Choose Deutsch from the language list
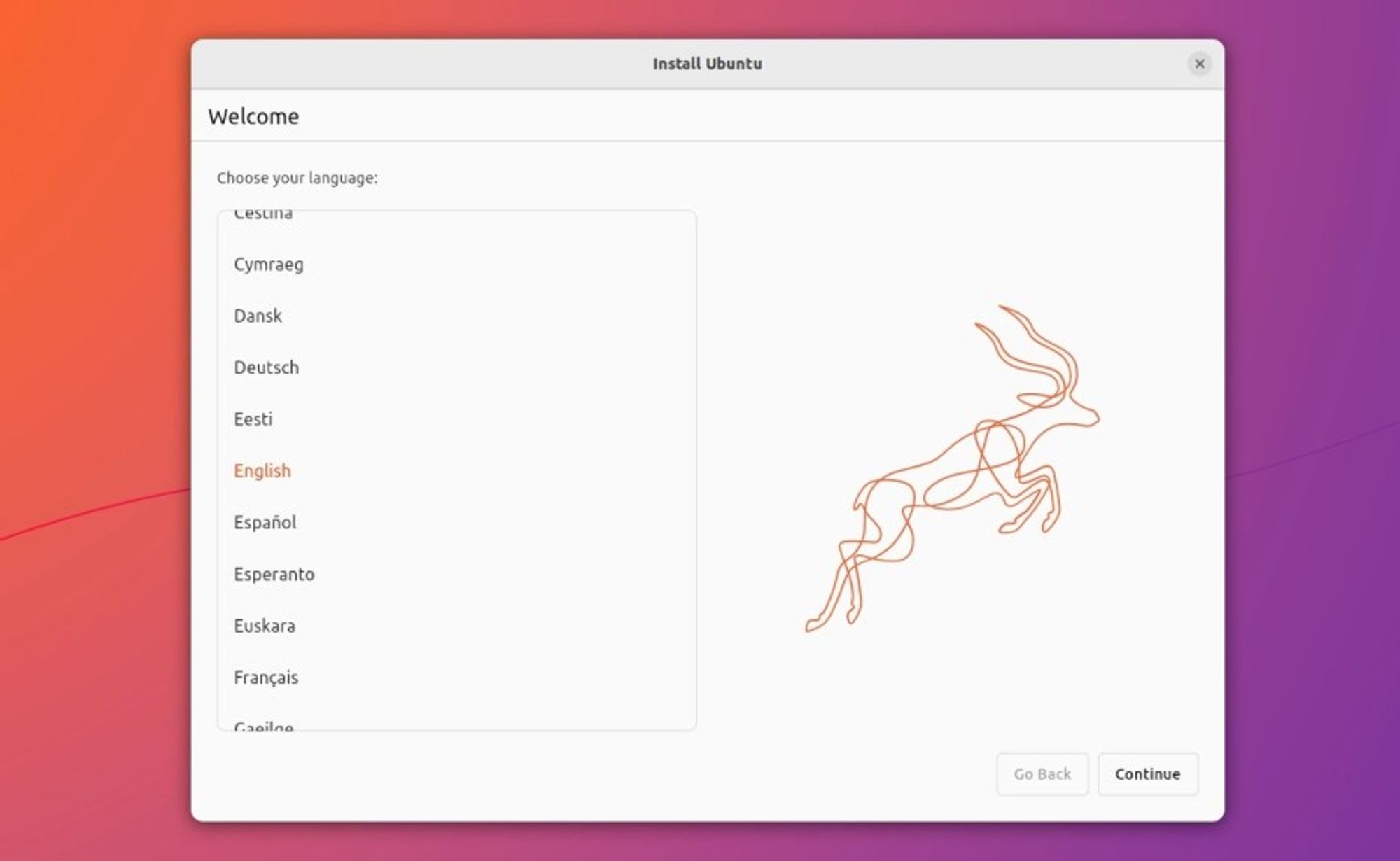 click(266, 367)
